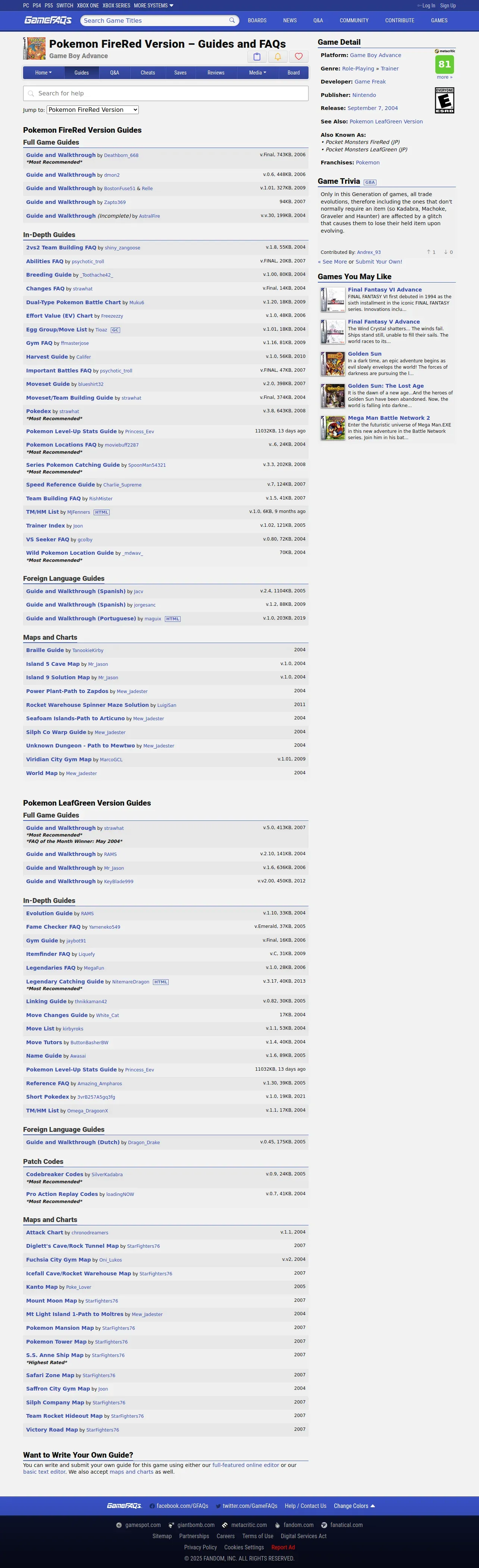Click the Pokemon FireRed box art thumbnail

[x=34, y=49]
